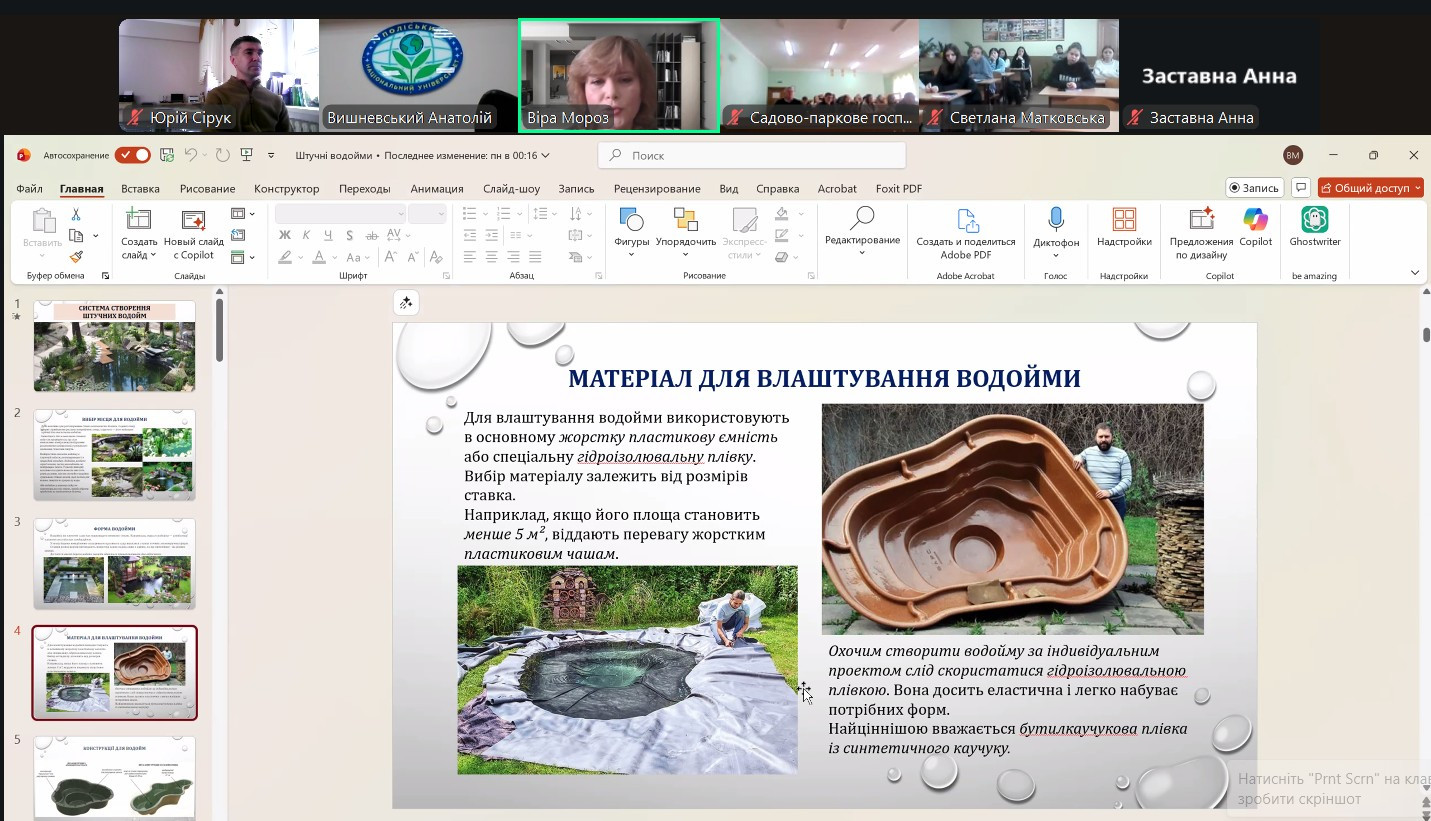Switch to the Анимация tab
Viewport: 1431px width, 821px height.
click(x=436, y=189)
